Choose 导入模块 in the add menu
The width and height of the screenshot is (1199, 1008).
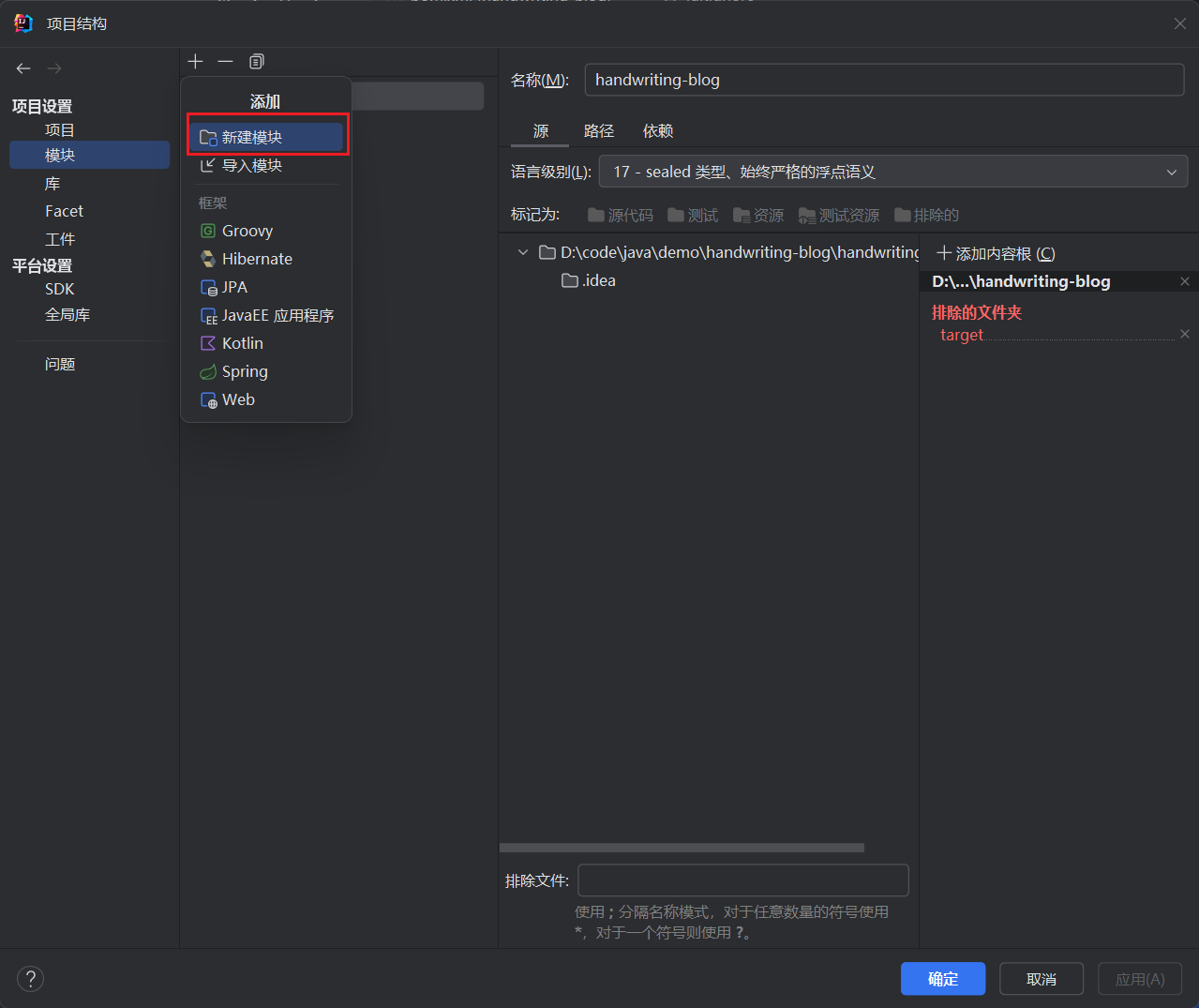point(266,165)
